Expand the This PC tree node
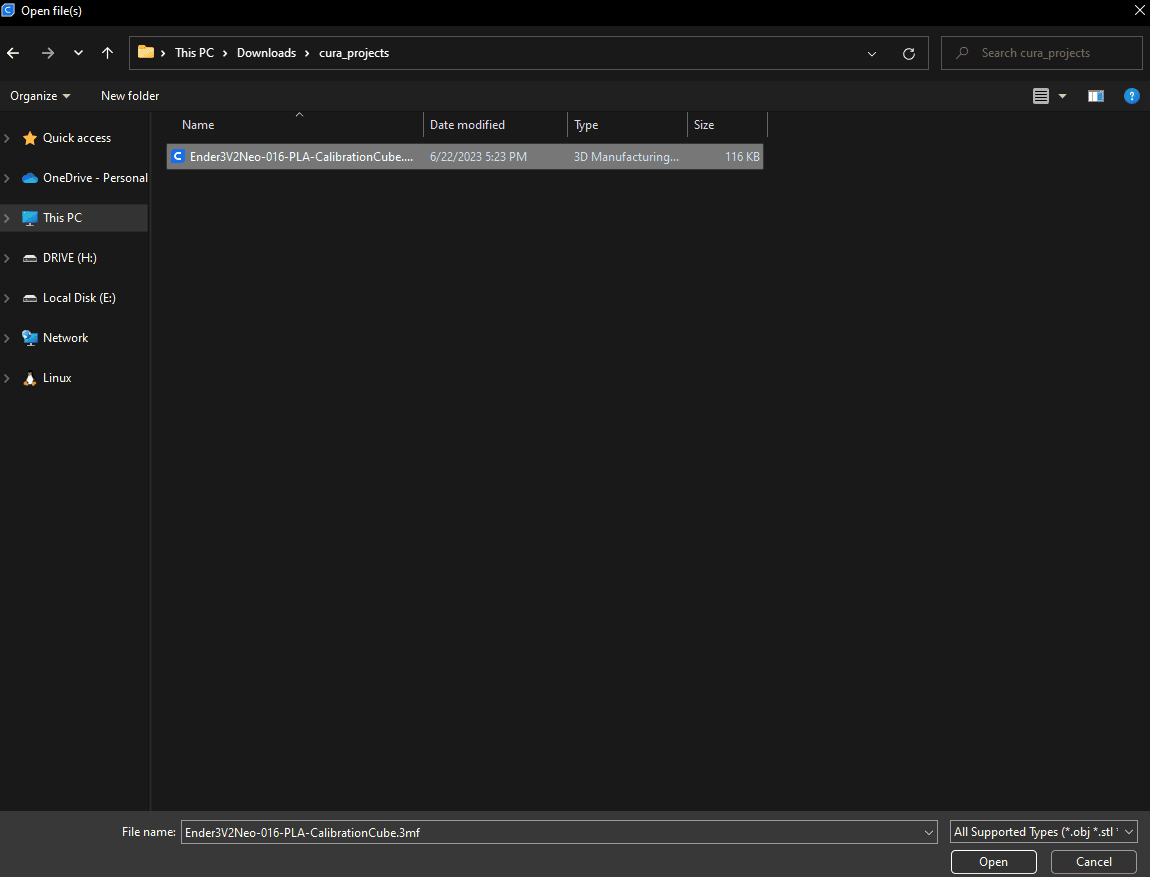 click(x=7, y=218)
